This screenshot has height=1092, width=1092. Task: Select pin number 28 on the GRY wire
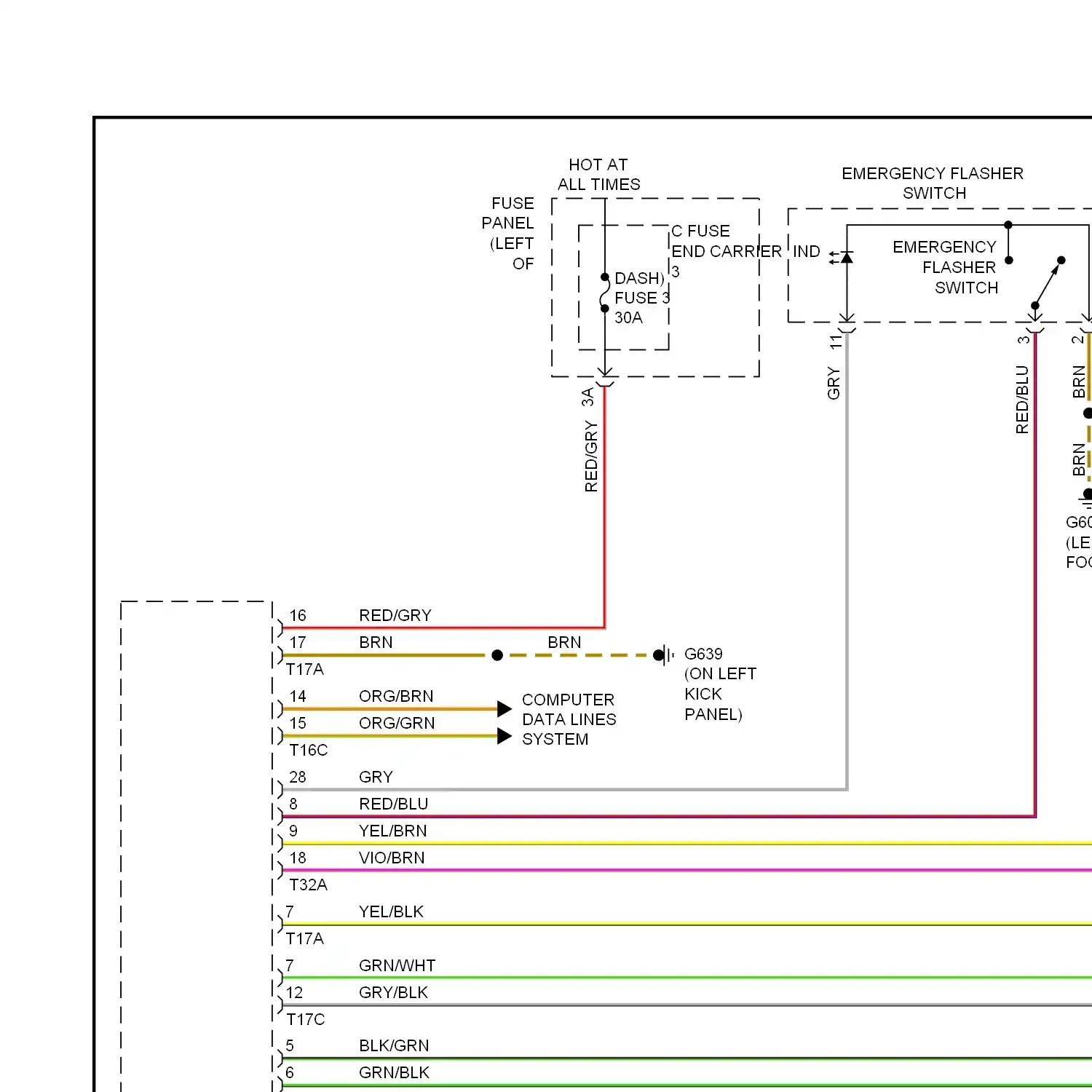[298, 777]
